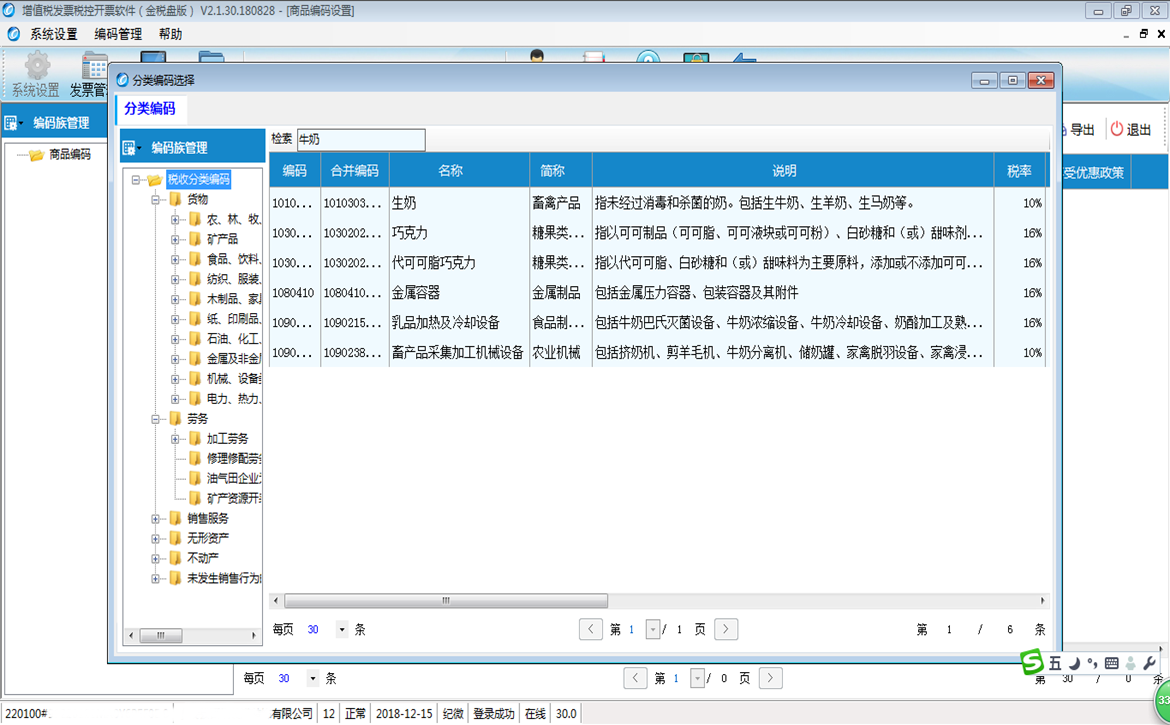Click the horizontal scrollbar under the results table
The image size is (1170, 725).
[446, 601]
